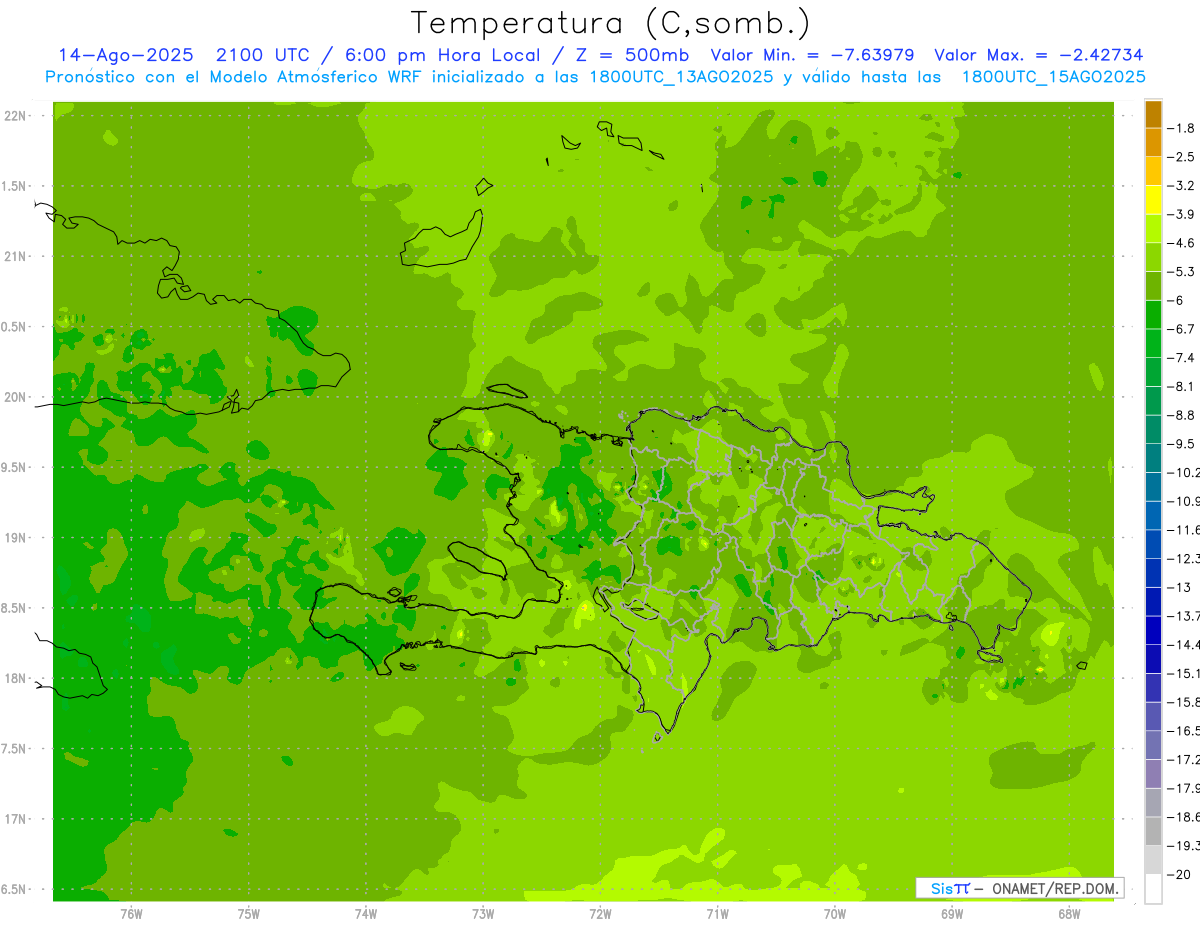The image size is (1200, 927).
Task: Click the "22N" latitude label
Action: [x=15, y=116]
